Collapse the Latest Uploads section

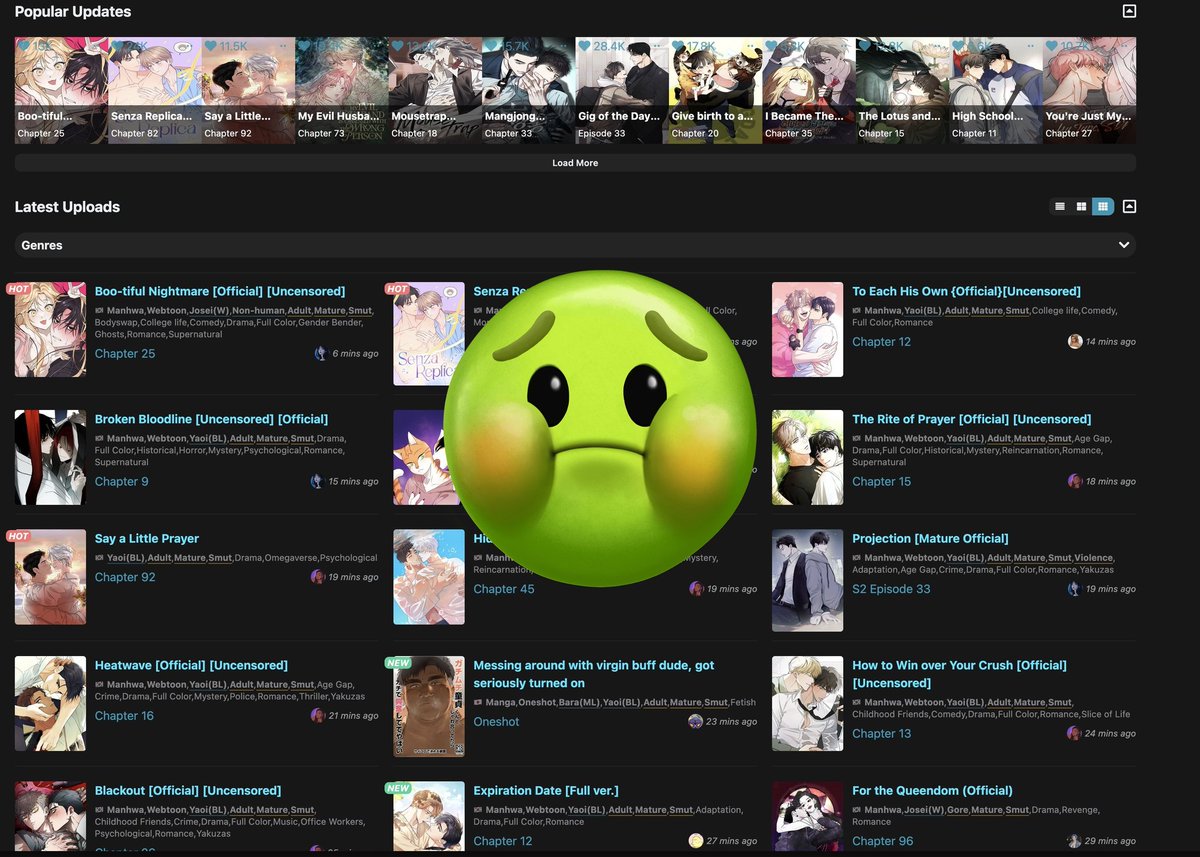[1129, 206]
